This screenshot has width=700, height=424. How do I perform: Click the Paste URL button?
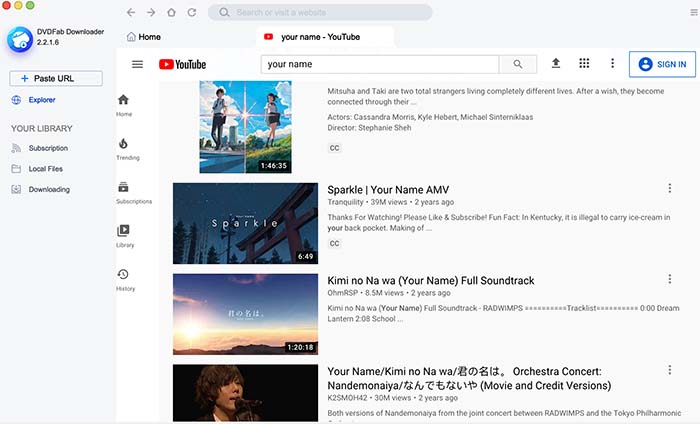tap(55, 78)
